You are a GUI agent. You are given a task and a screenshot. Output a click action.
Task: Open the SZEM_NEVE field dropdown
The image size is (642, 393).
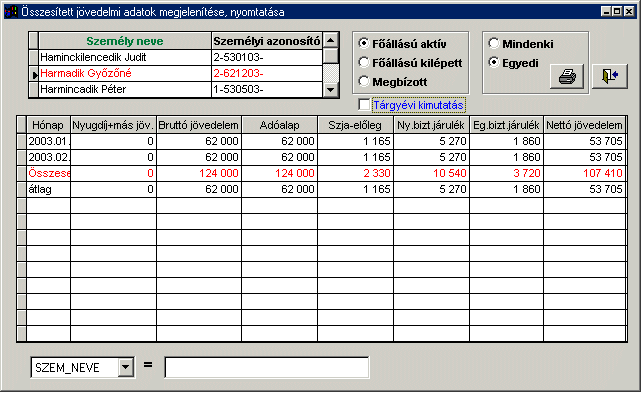tap(126, 367)
